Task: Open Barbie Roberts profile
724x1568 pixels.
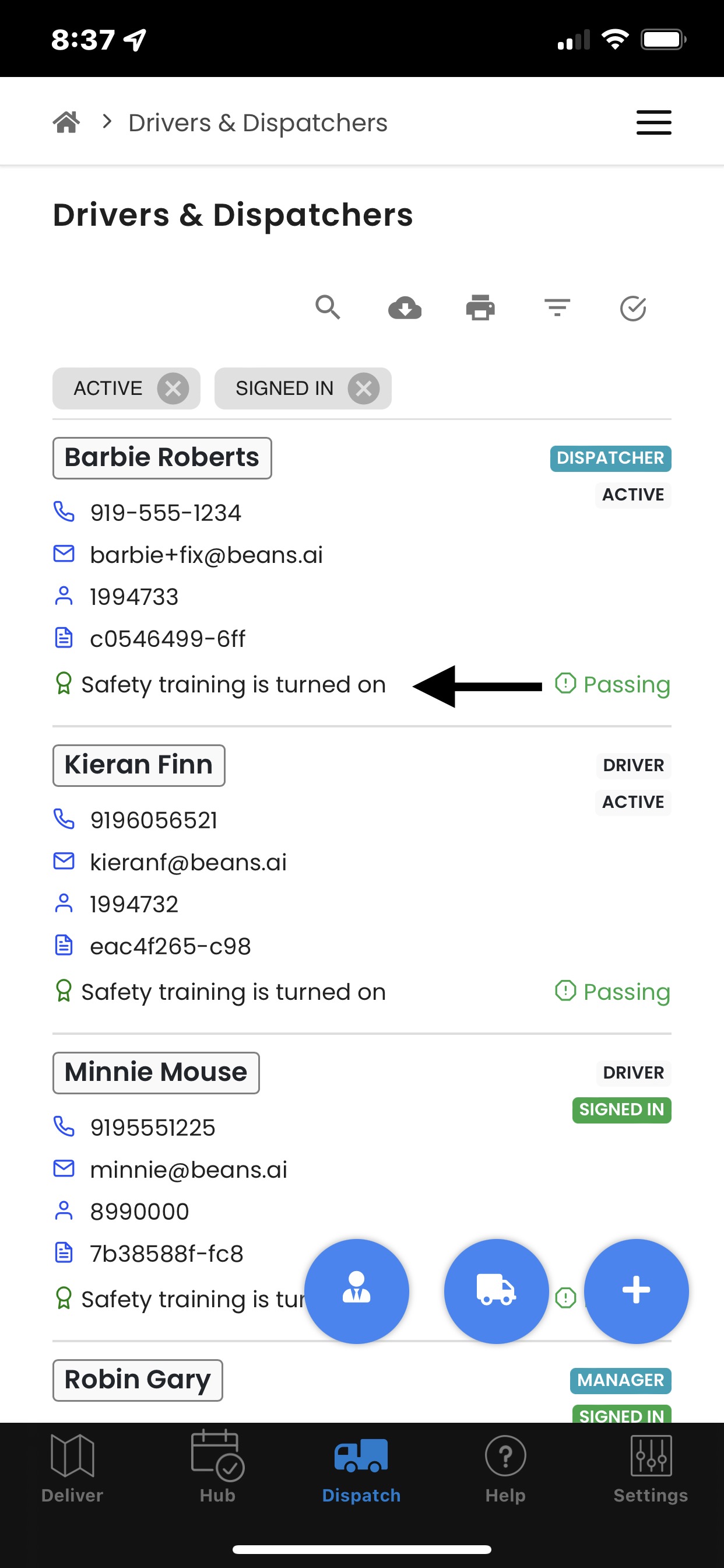Action: pos(162,458)
